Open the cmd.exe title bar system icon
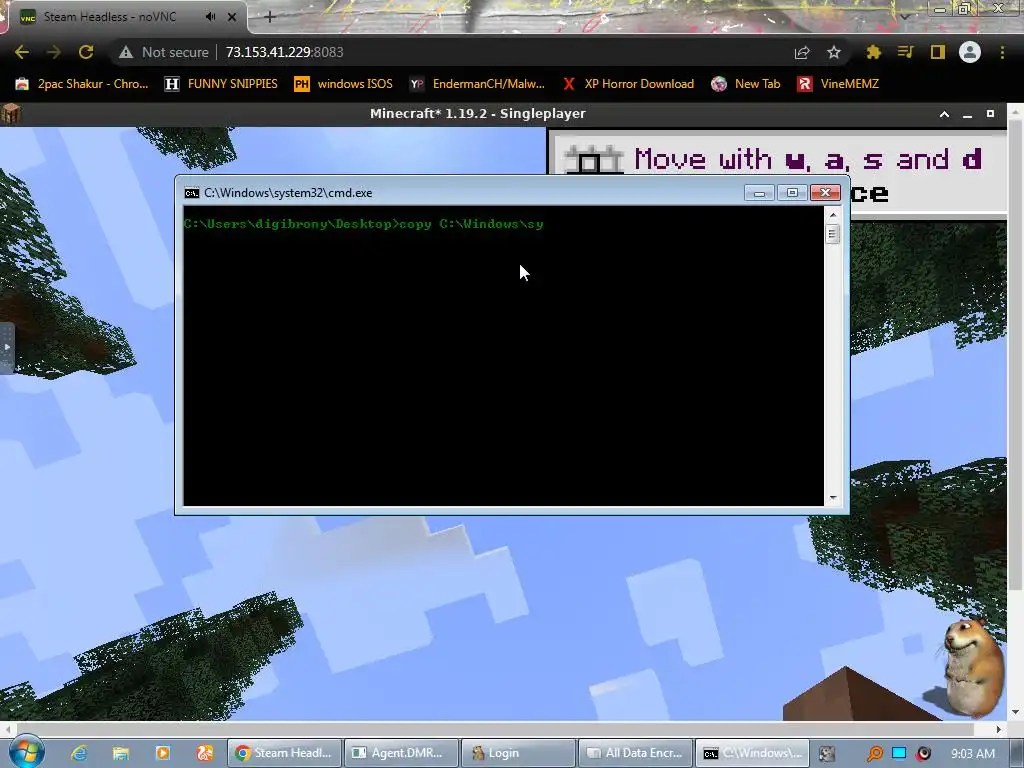1024x768 pixels. coord(191,193)
